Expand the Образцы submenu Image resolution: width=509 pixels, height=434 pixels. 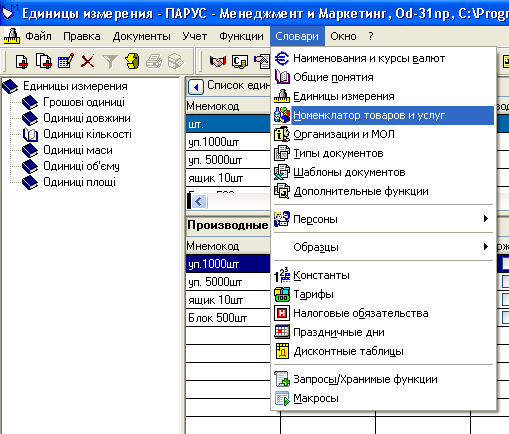(x=383, y=247)
